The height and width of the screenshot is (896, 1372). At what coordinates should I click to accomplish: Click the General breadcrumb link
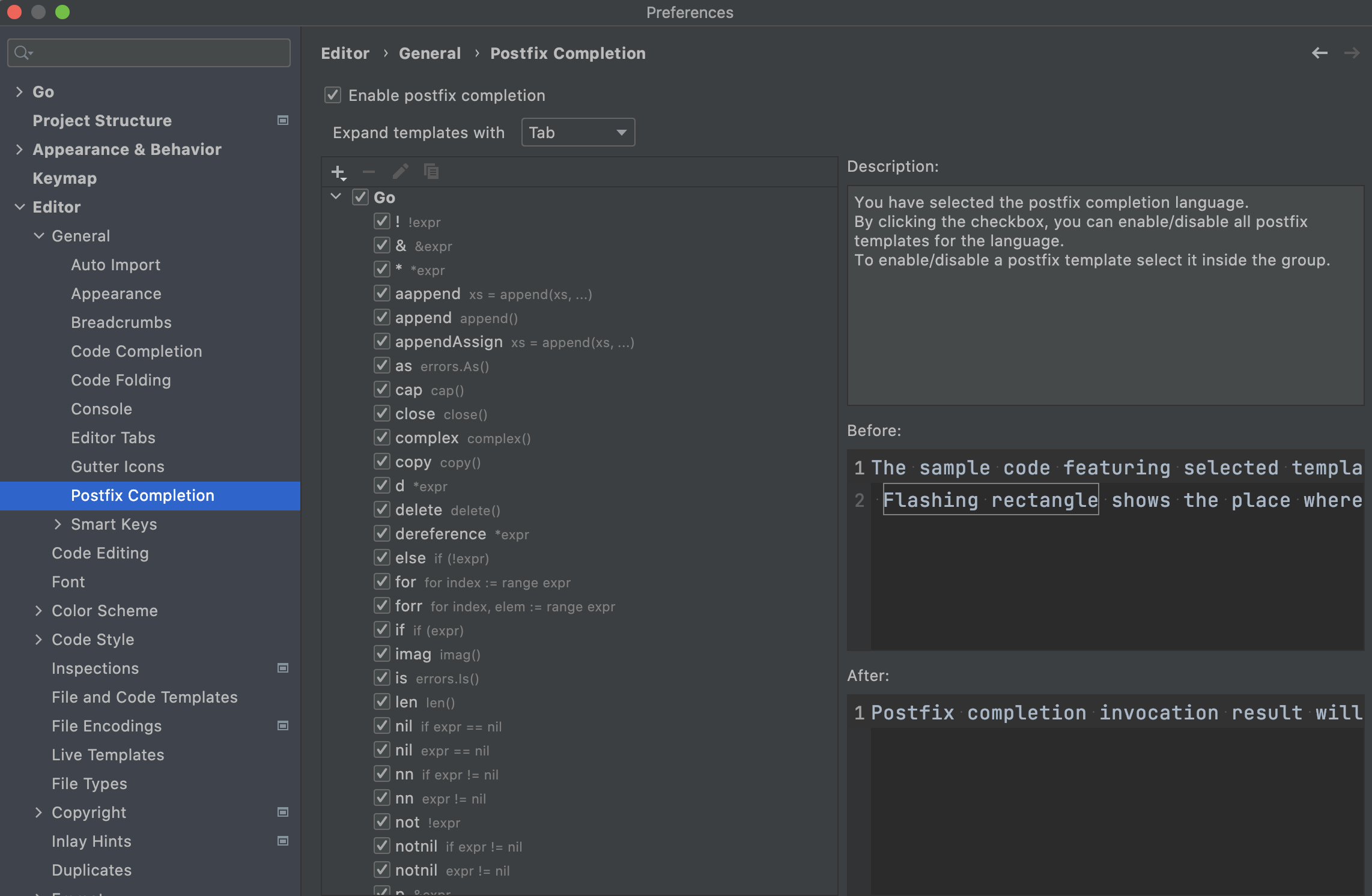click(x=430, y=53)
